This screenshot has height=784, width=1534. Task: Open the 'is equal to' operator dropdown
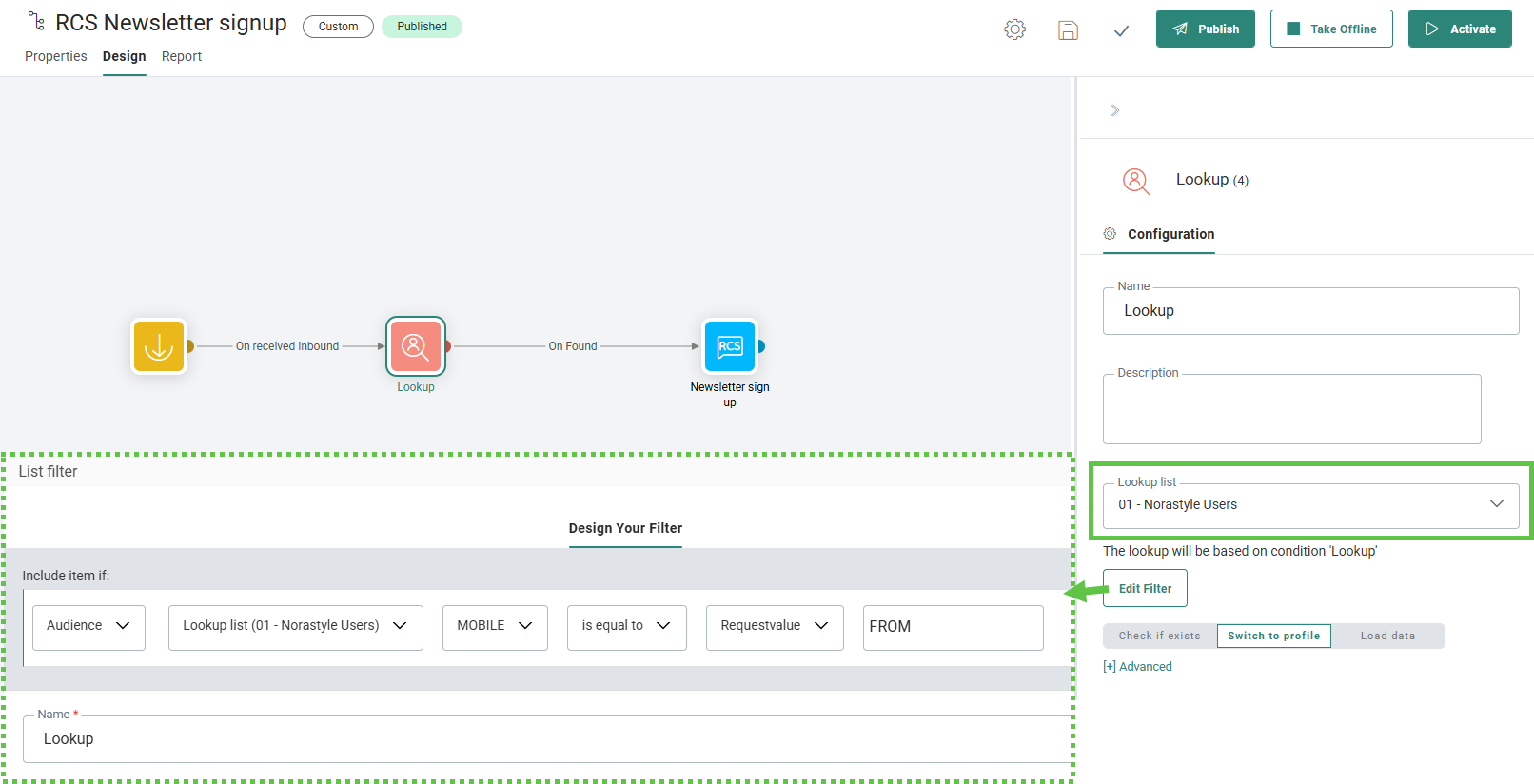tap(626, 626)
